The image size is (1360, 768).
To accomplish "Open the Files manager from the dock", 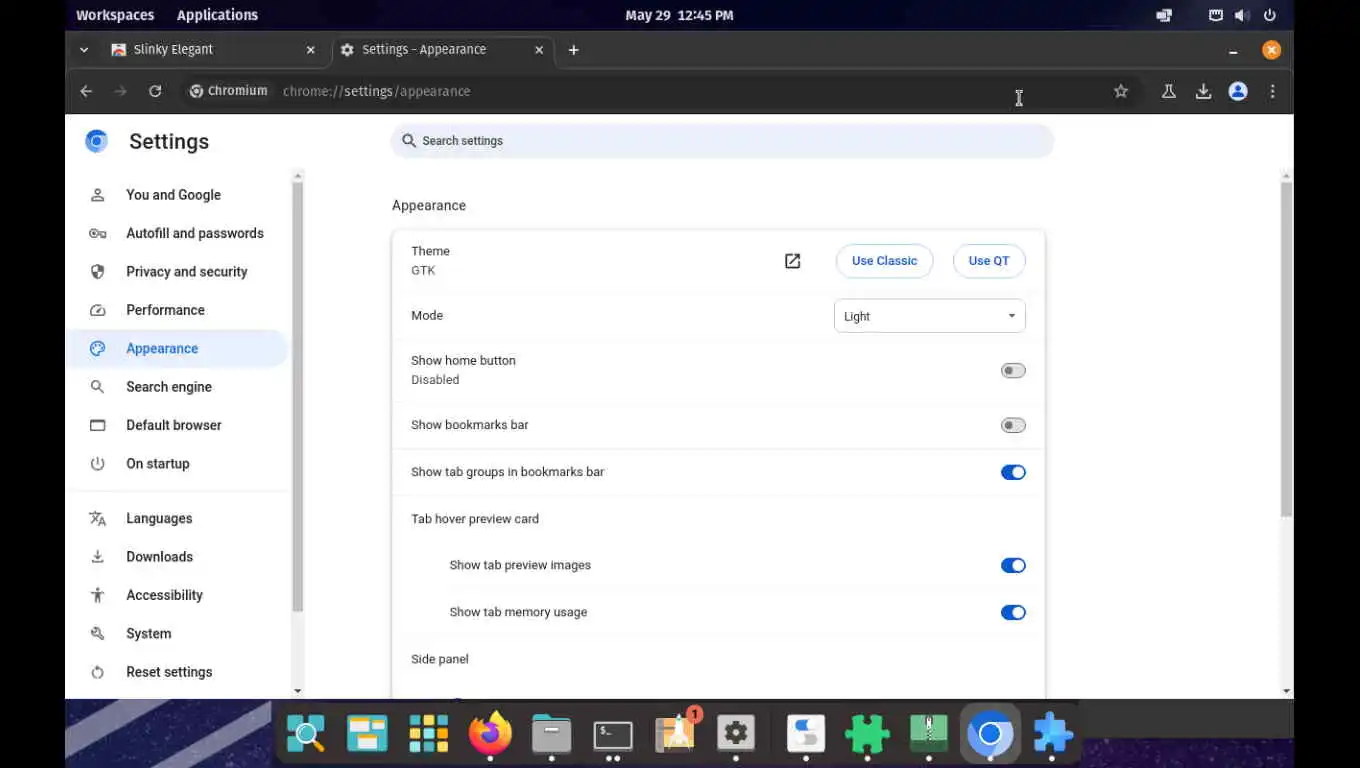I will click(551, 734).
